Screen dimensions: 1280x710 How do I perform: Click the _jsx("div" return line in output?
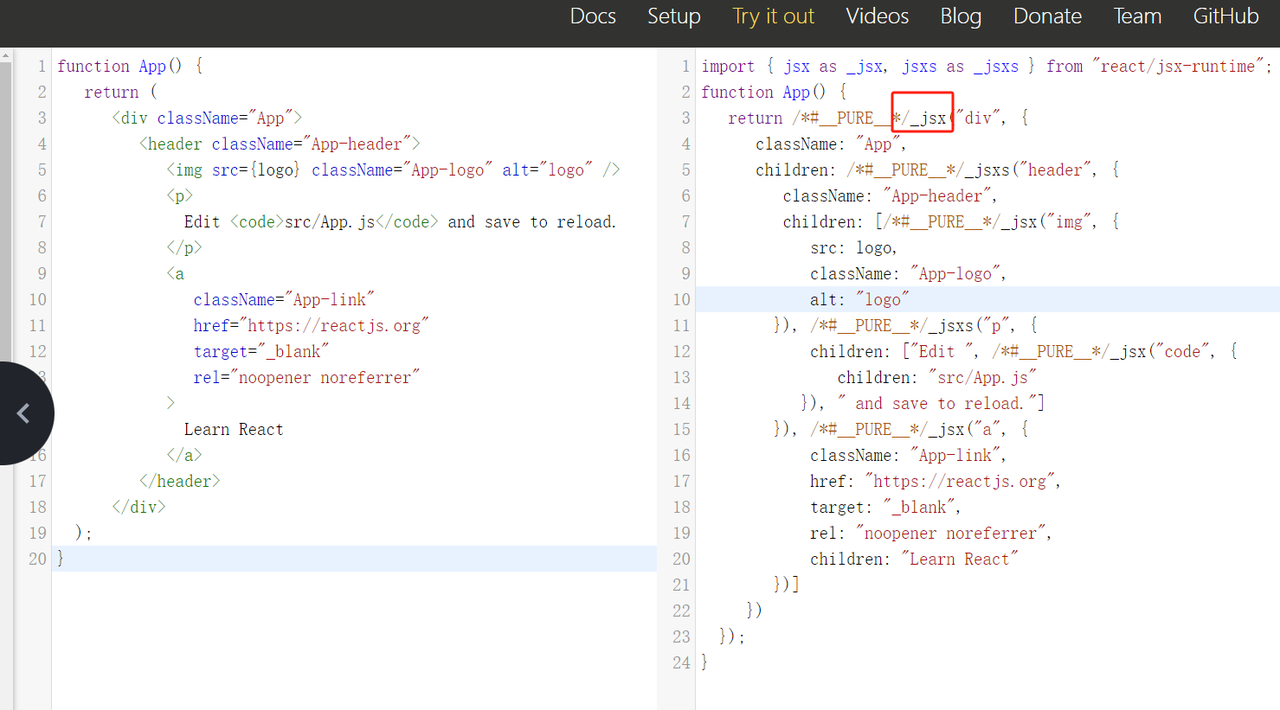pyautogui.click(x=878, y=118)
